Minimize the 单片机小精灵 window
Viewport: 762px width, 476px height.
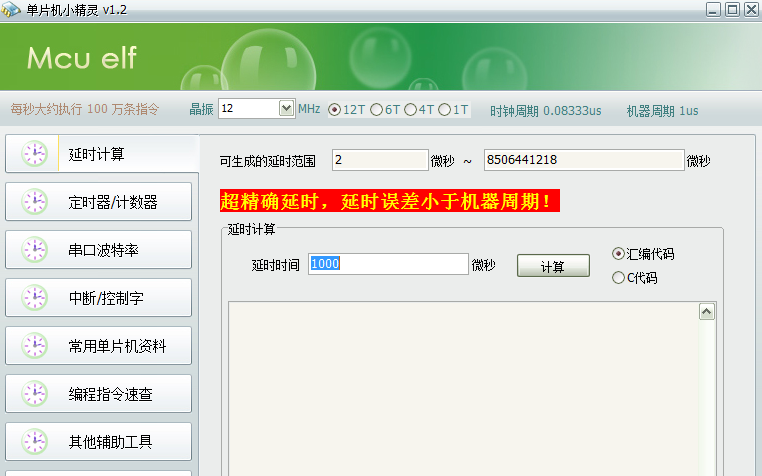tap(713, 10)
